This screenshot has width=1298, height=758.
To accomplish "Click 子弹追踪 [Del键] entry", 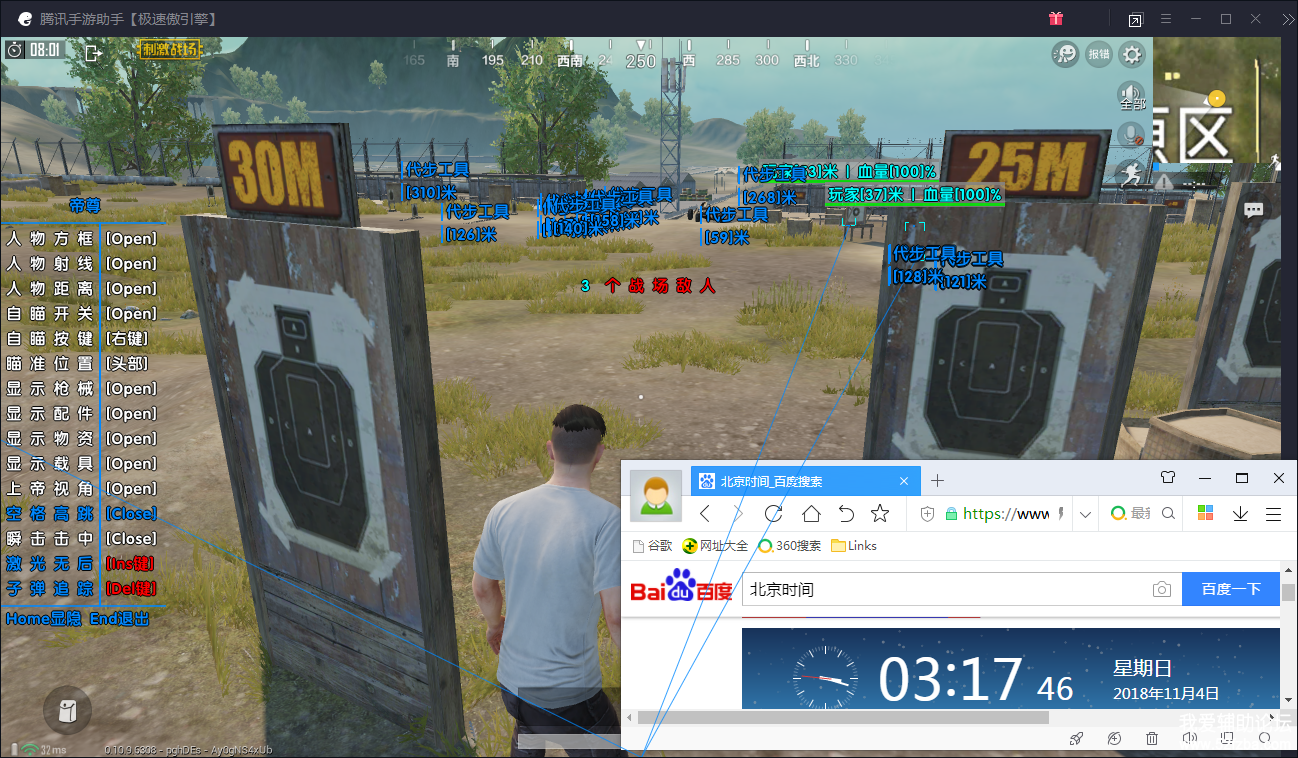I will point(81,589).
